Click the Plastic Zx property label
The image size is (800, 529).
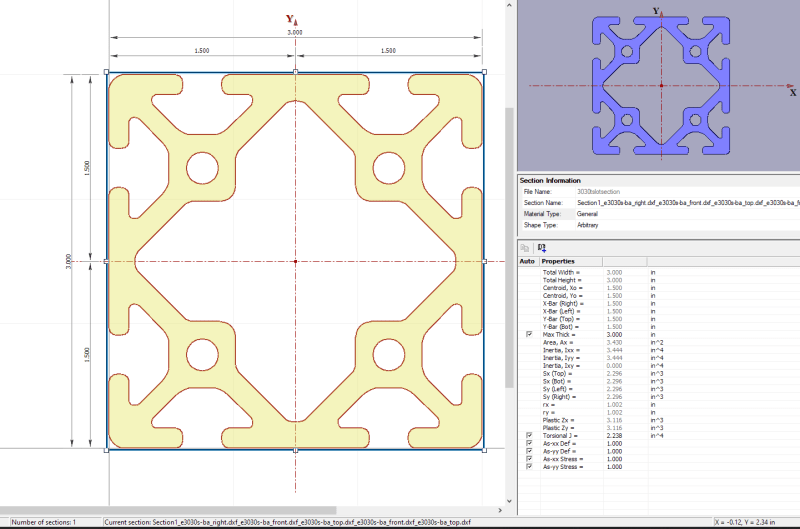coord(559,420)
